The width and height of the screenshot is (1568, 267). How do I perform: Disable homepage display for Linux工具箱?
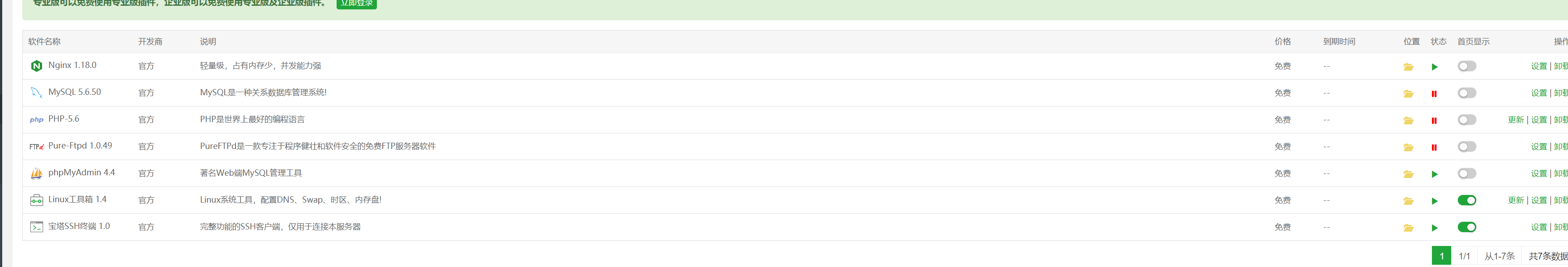coord(1466,200)
